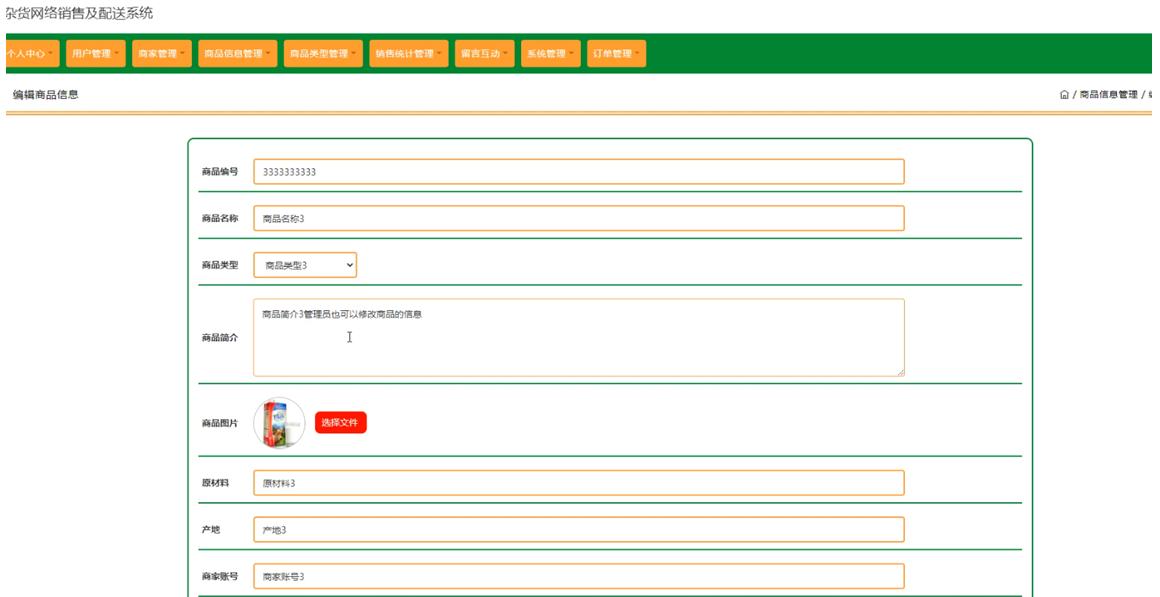Click the 商家账号3 input field
This screenshot has width=1160, height=597.
tap(579, 576)
